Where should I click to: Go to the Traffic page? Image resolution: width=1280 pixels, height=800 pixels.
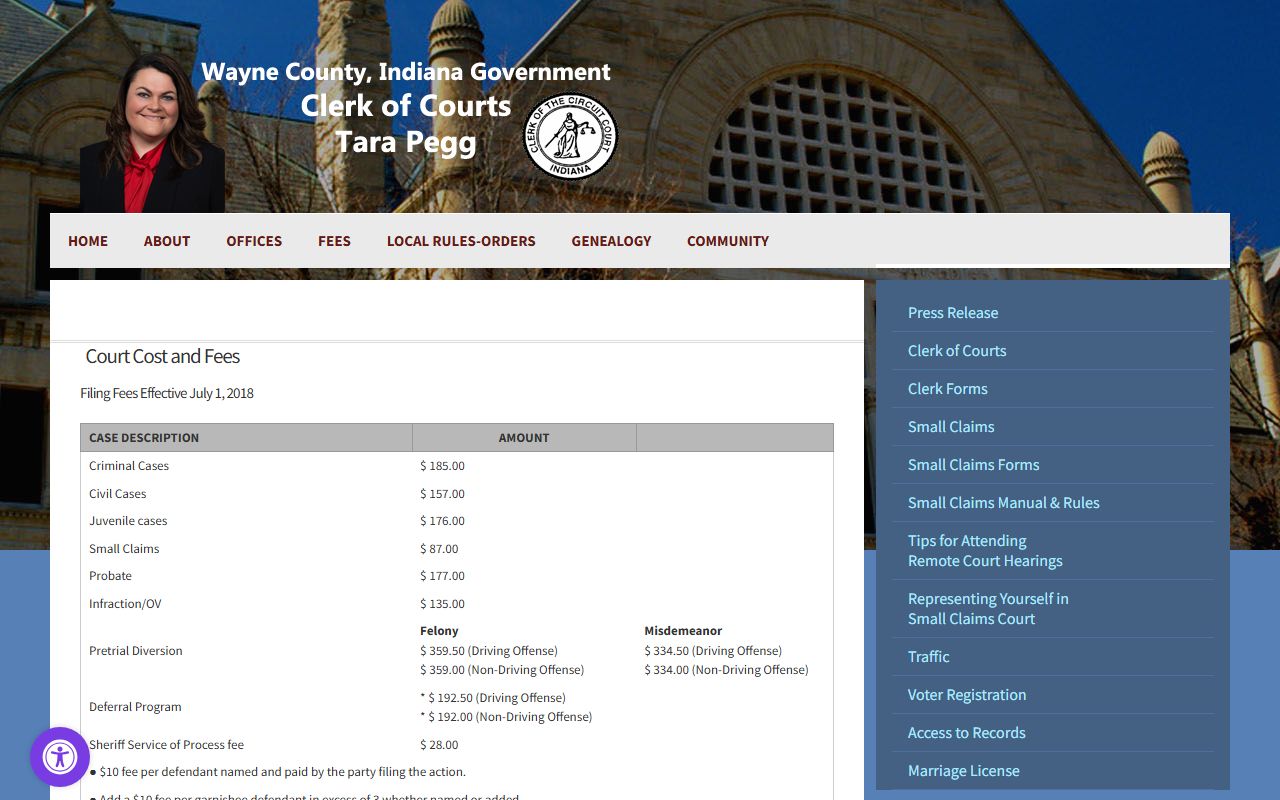click(929, 657)
